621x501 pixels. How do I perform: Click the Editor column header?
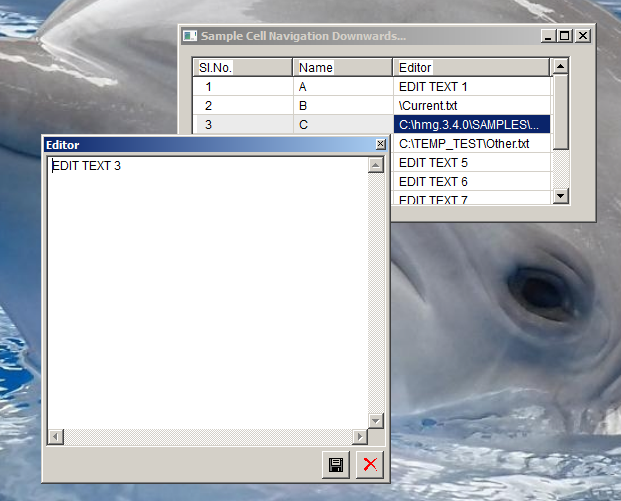(471, 67)
